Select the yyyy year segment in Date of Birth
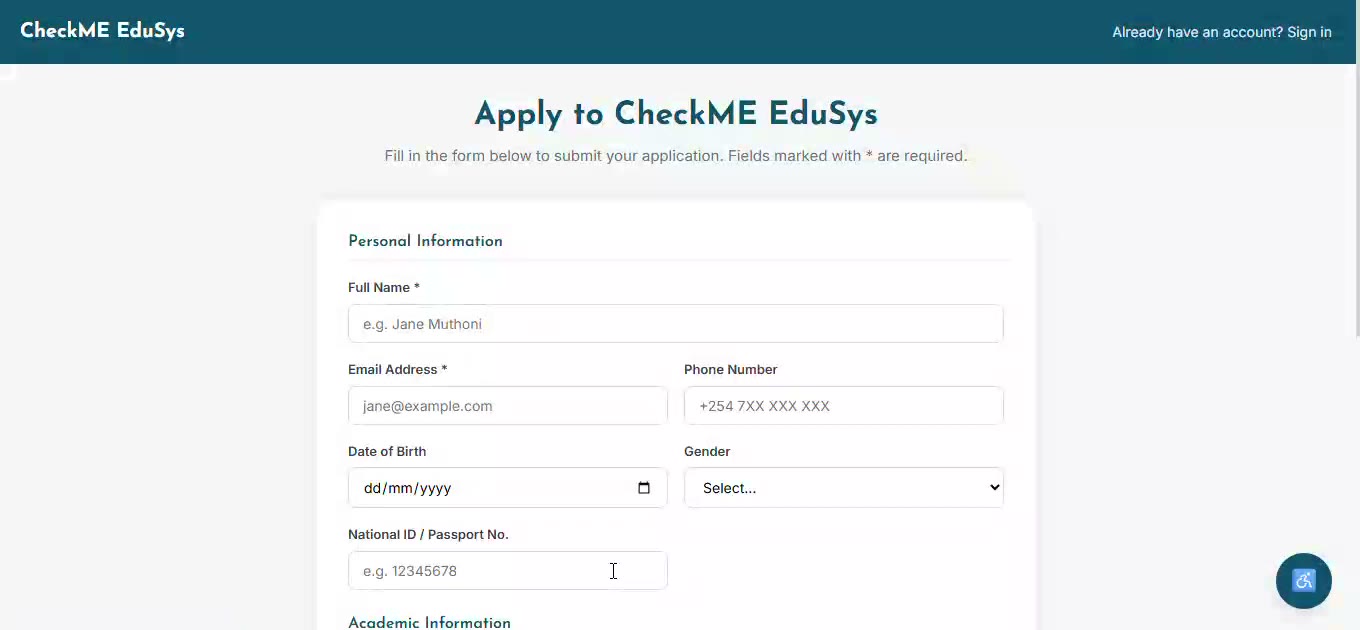Viewport: 1360px width, 630px height. (436, 488)
